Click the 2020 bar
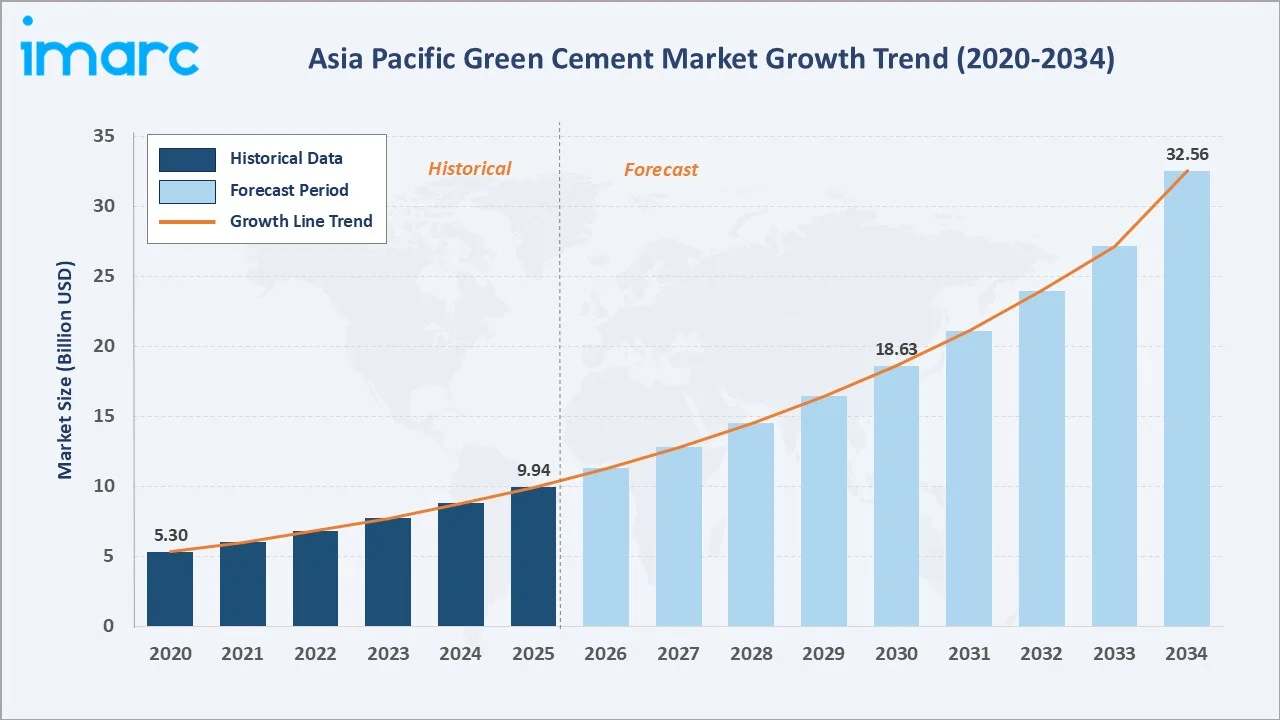Image resolution: width=1280 pixels, height=720 pixels. tap(170, 589)
